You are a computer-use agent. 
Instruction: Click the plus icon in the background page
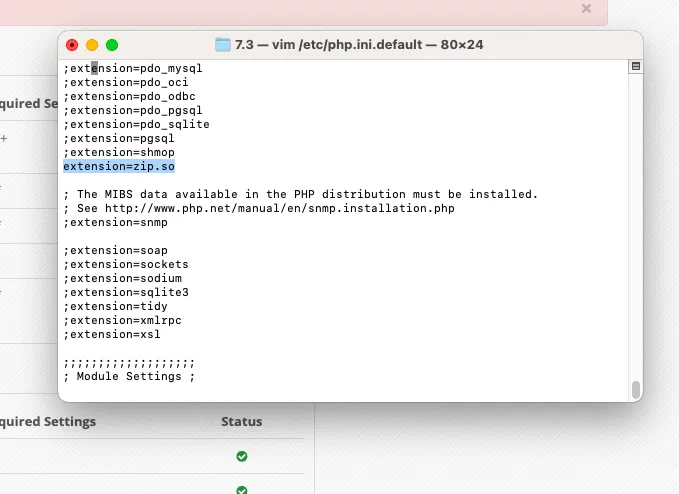pos(4,139)
